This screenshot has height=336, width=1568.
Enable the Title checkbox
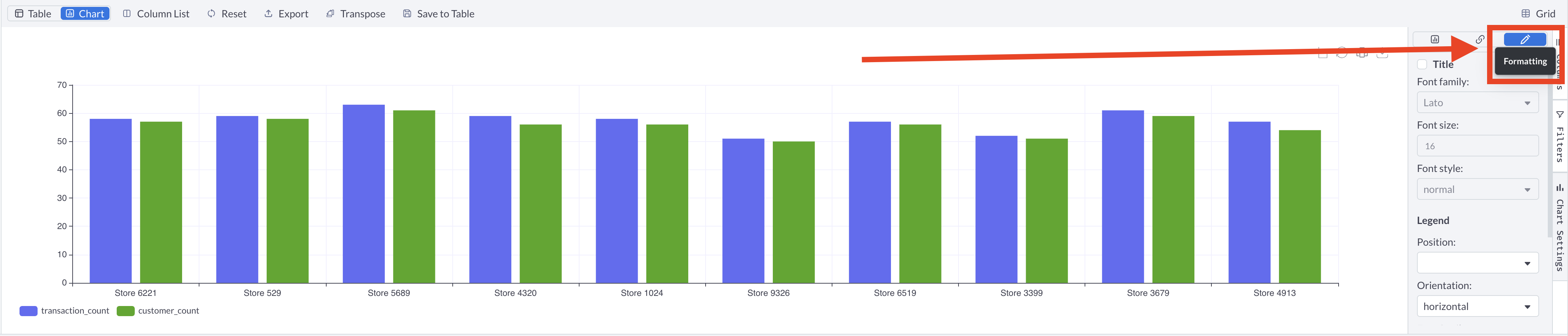[x=1422, y=65]
